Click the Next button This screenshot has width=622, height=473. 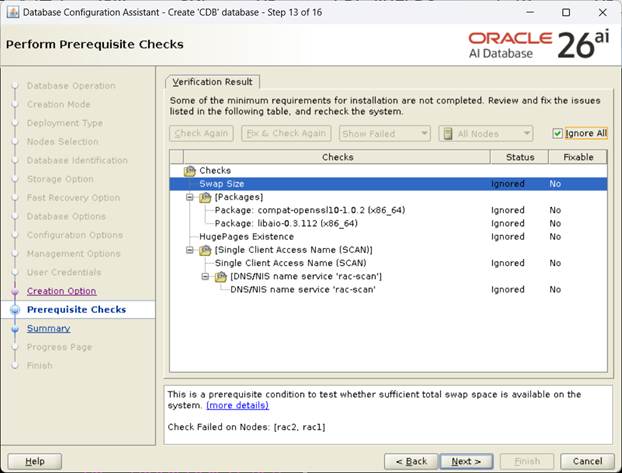click(466, 461)
